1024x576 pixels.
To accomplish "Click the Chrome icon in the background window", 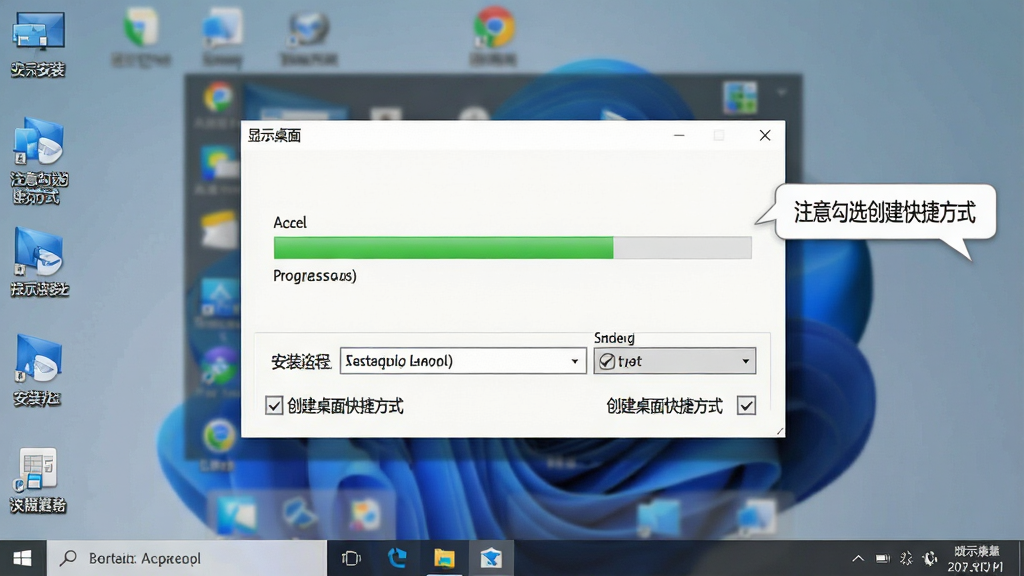I will [218, 97].
